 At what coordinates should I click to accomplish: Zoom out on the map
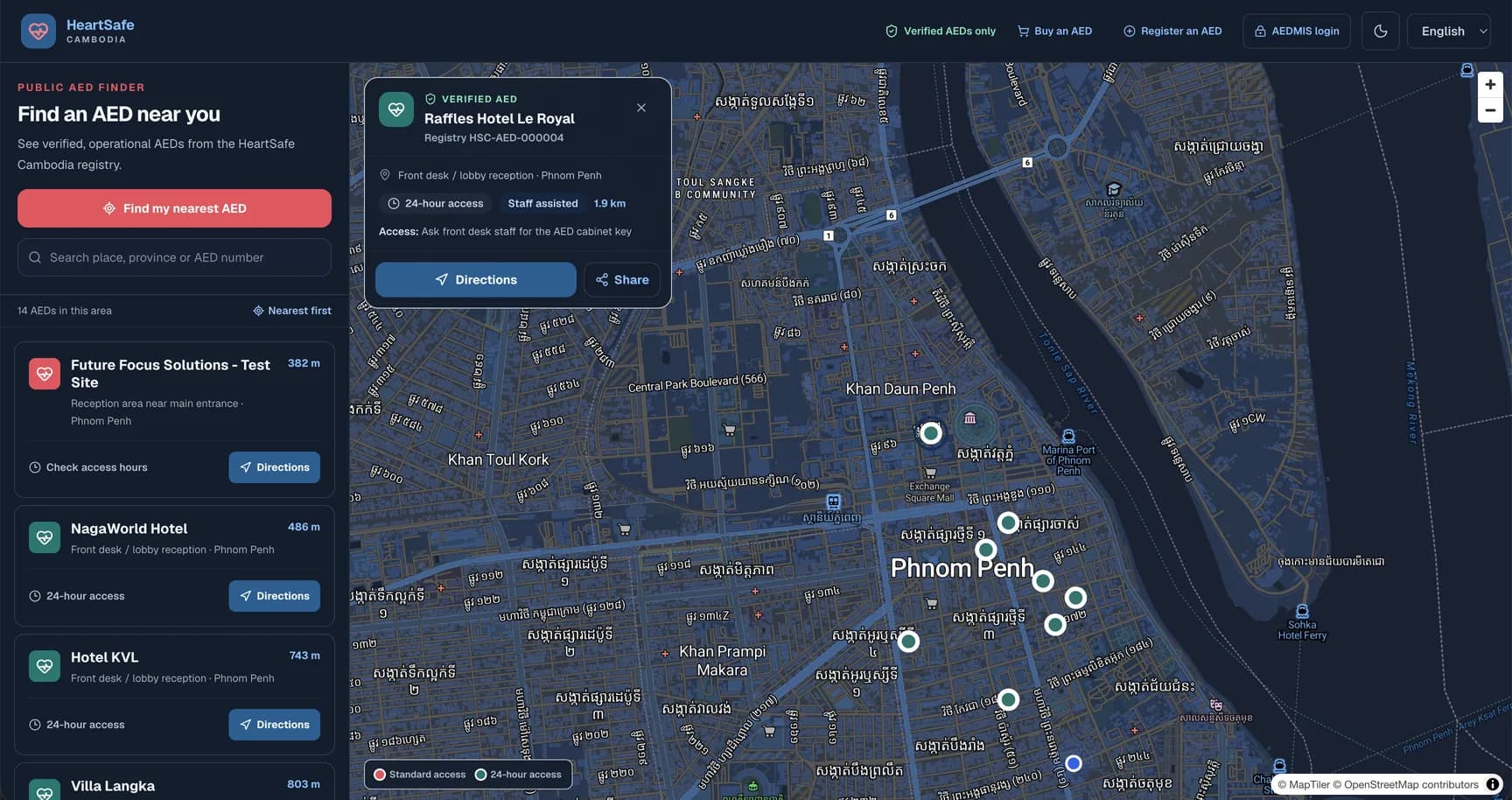[x=1490, y=110]
